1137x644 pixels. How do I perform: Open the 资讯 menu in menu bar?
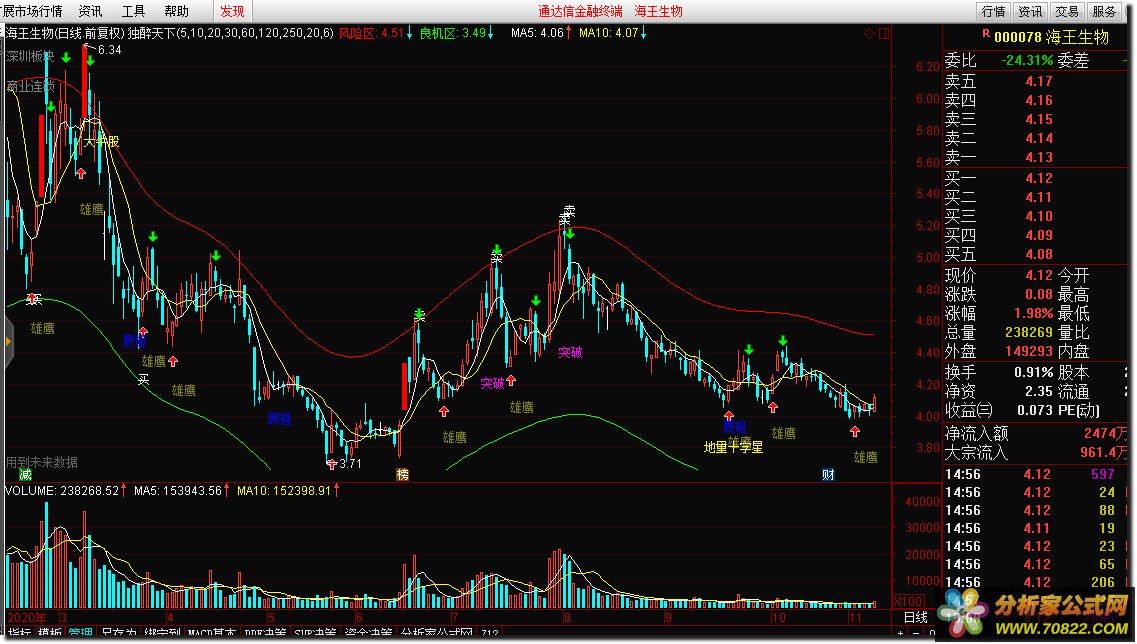coord(91,11)
